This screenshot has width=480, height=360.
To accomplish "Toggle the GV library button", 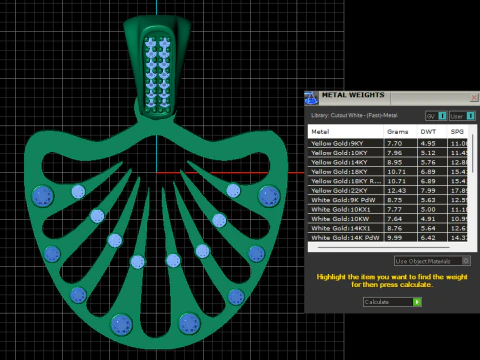I will (436, 116).
